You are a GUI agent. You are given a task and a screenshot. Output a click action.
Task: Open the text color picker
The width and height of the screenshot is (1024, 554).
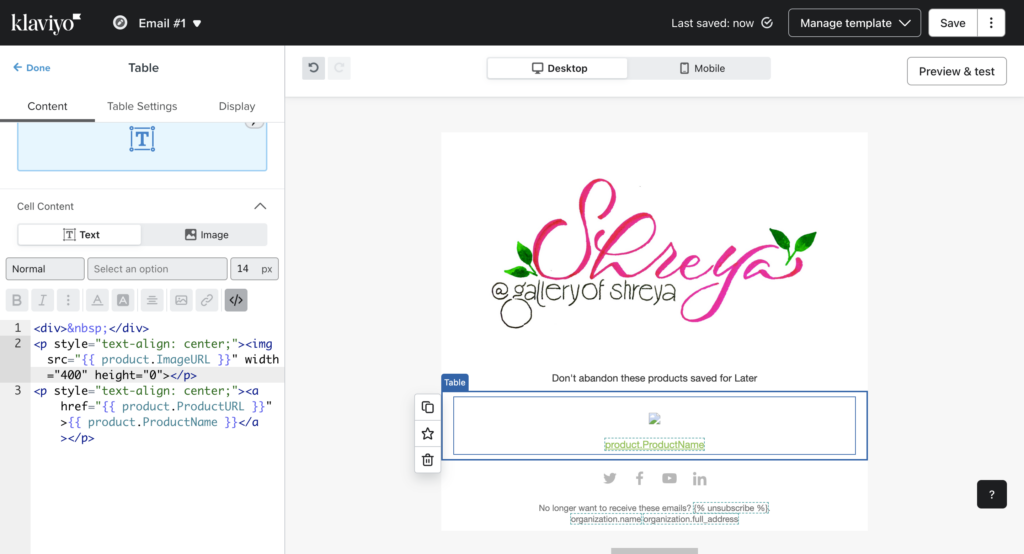(x=97, y=300)
